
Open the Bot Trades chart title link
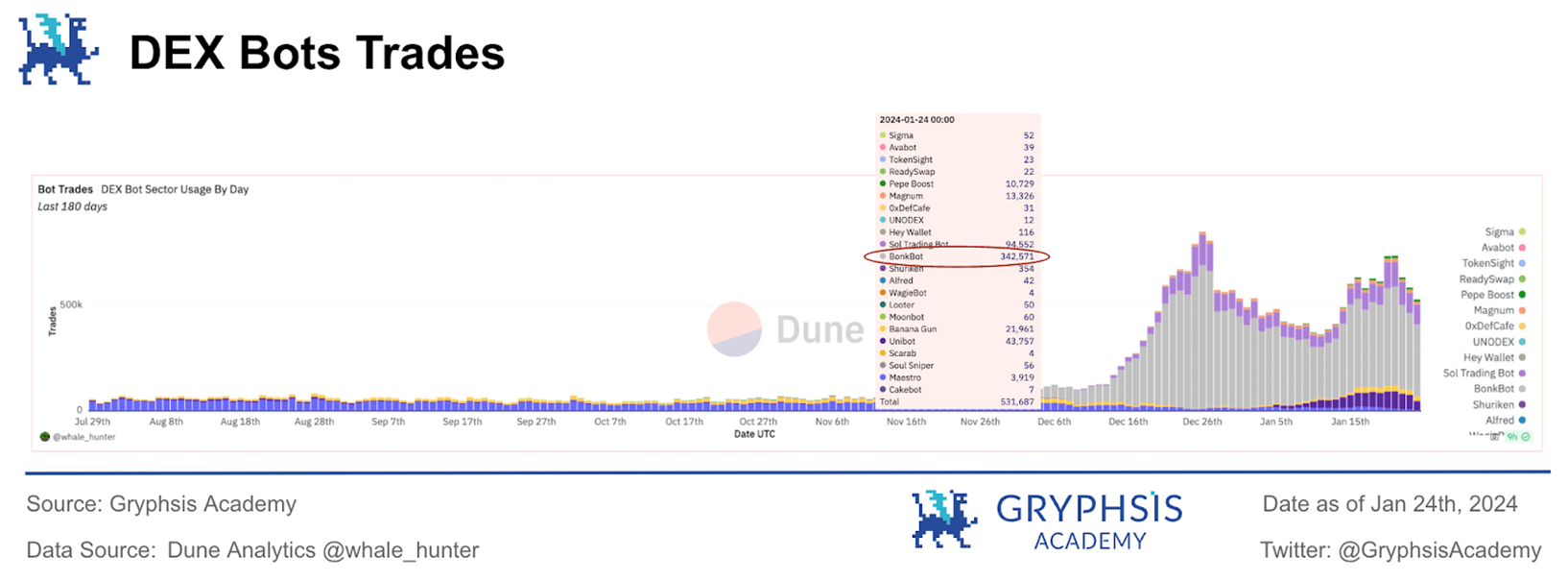click(x=65, y=189)
